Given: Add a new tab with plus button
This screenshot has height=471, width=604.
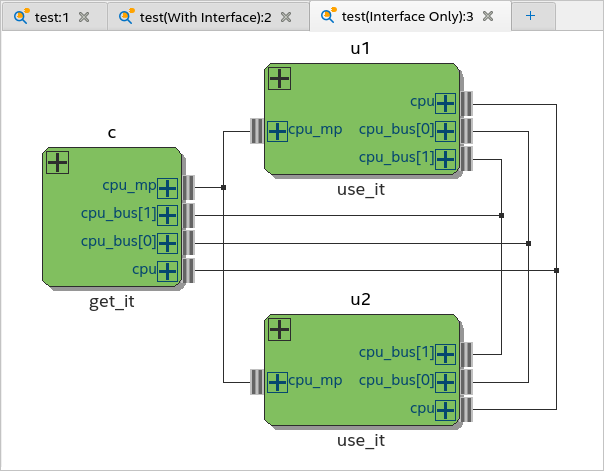Looking at the screenshot, I should click(x=530, y=16).
